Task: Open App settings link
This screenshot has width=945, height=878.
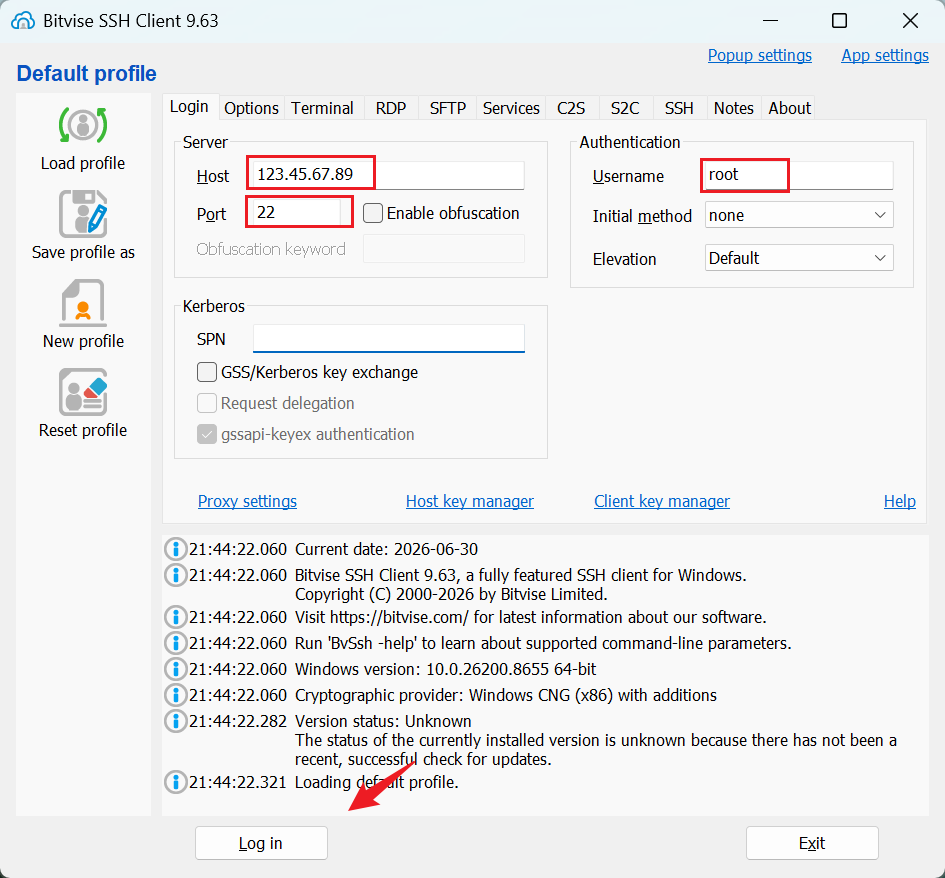Action: [885, 55]
